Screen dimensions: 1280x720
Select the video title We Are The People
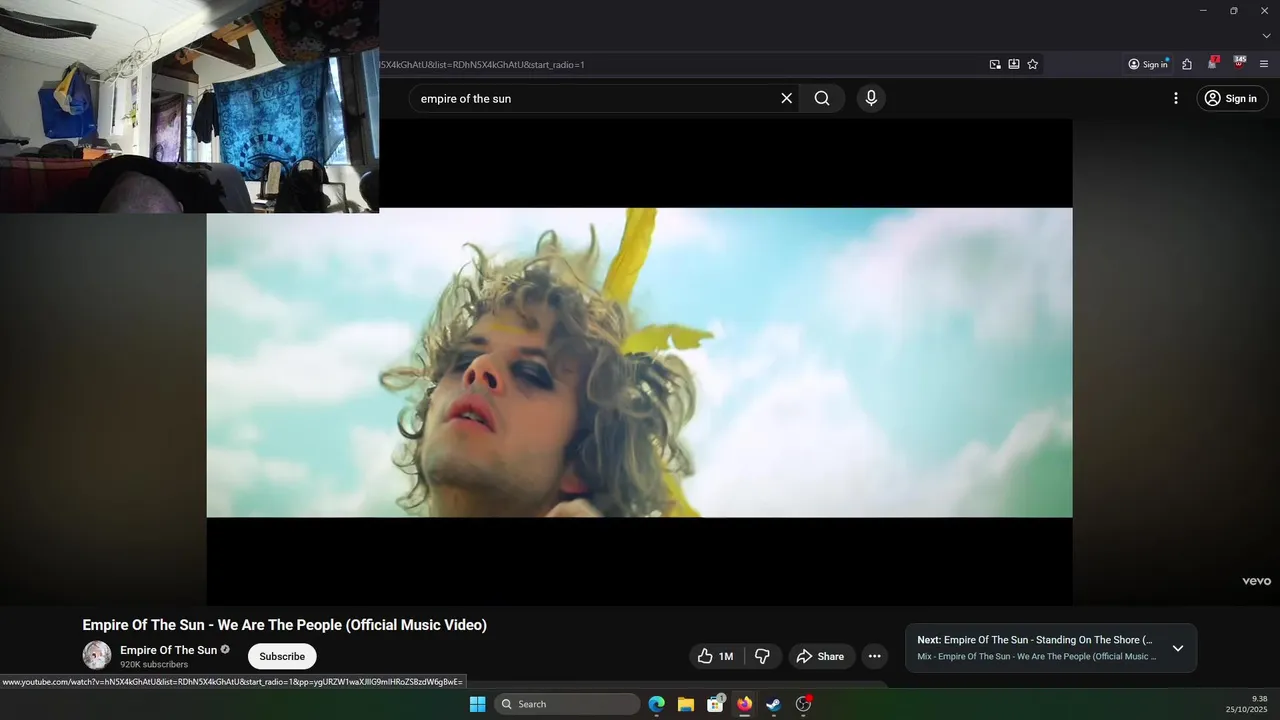pos(284,625)
